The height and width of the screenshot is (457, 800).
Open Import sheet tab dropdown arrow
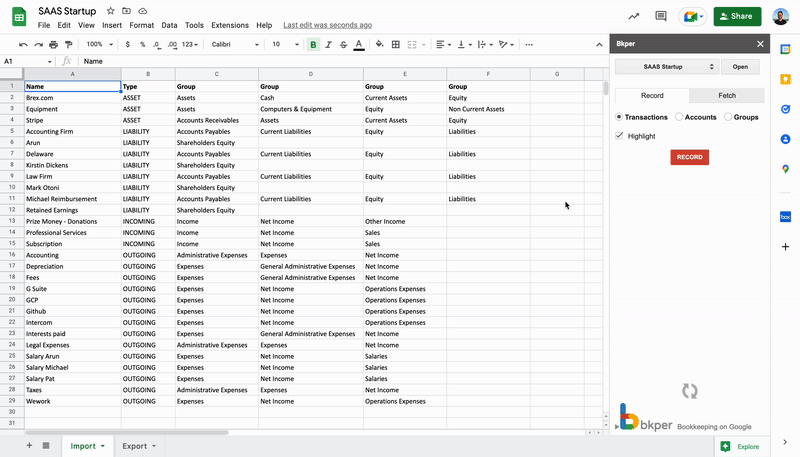point(103,446)
